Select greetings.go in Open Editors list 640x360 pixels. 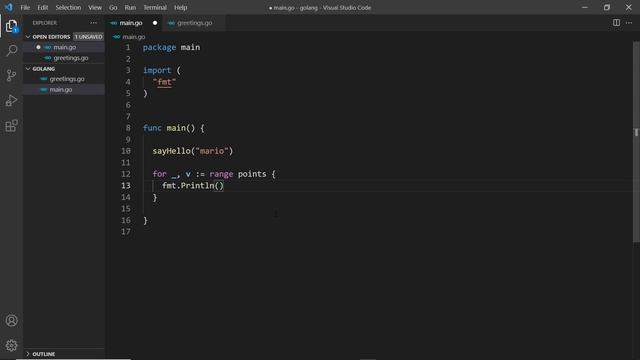(x=64, y=58)
